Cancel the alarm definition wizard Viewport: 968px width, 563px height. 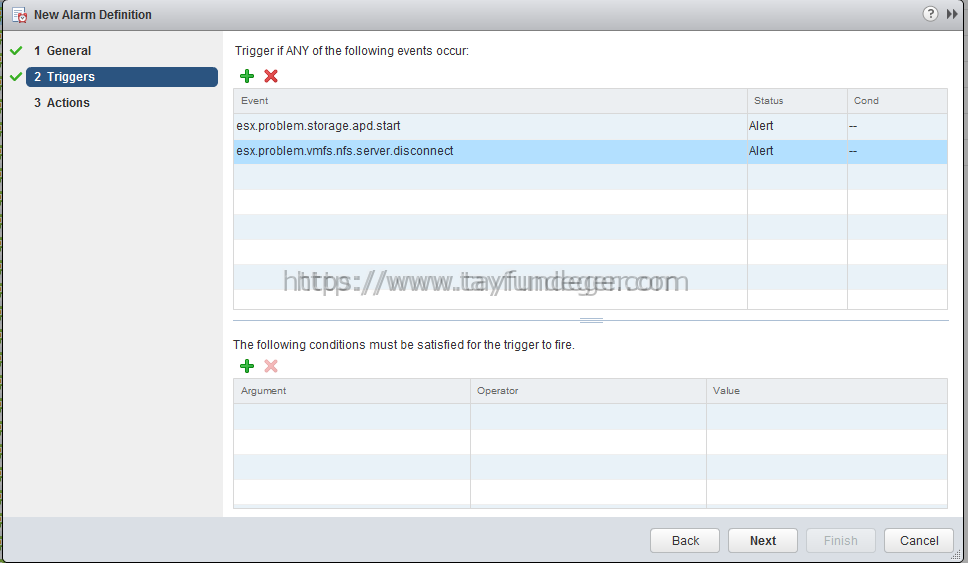pos(919,540)
